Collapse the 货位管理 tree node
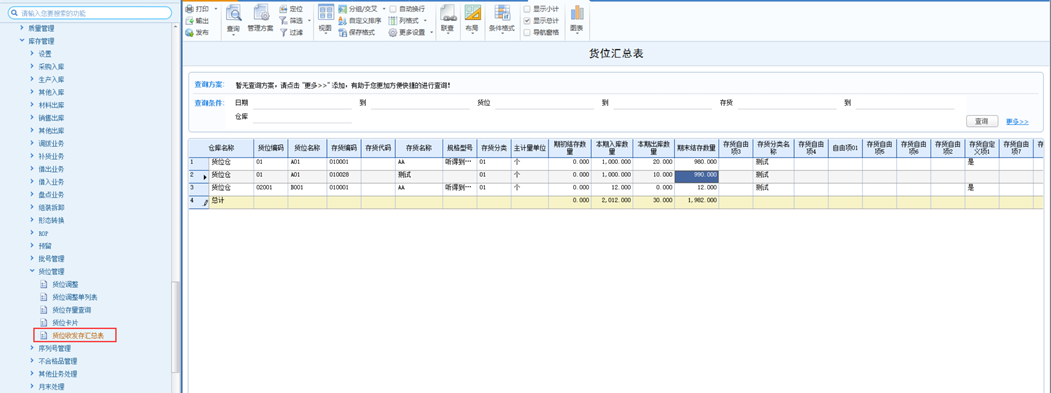Viewport: 1051px width, 393px height. point(32,272)
